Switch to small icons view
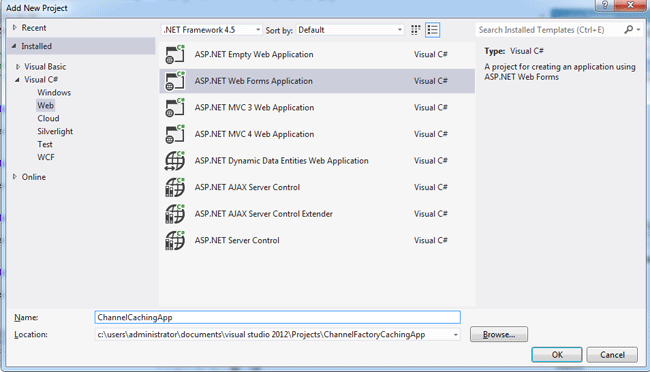Image resolution: width=650 pixels, height=372 pixels. 415,30
